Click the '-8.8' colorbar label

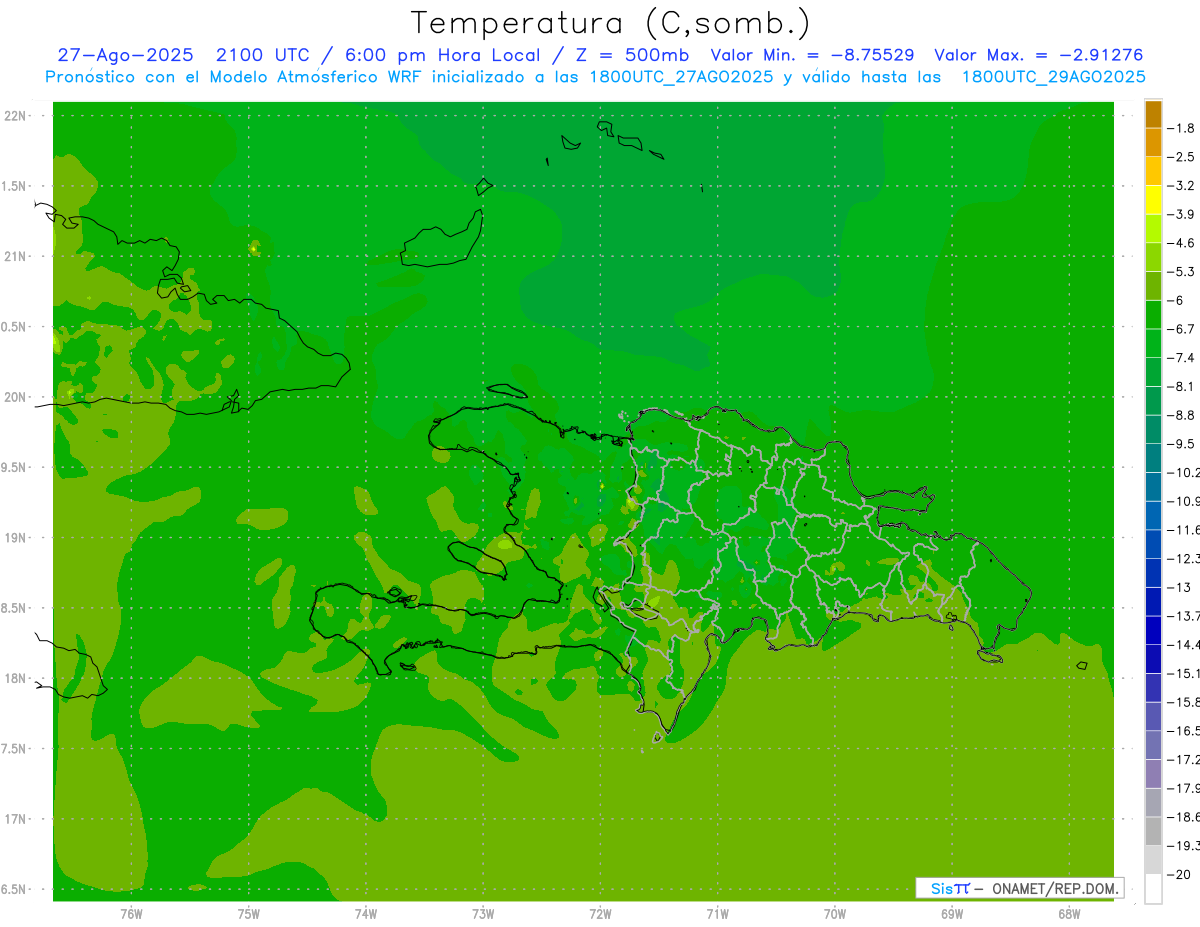(1183, 415)
